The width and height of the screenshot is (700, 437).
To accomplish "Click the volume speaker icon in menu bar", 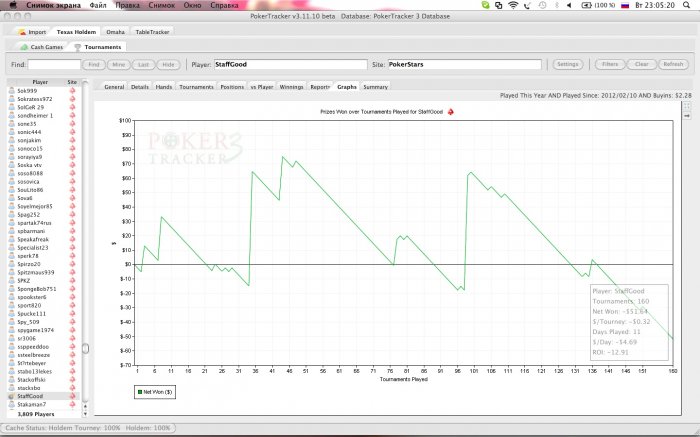I will [569, 5].
